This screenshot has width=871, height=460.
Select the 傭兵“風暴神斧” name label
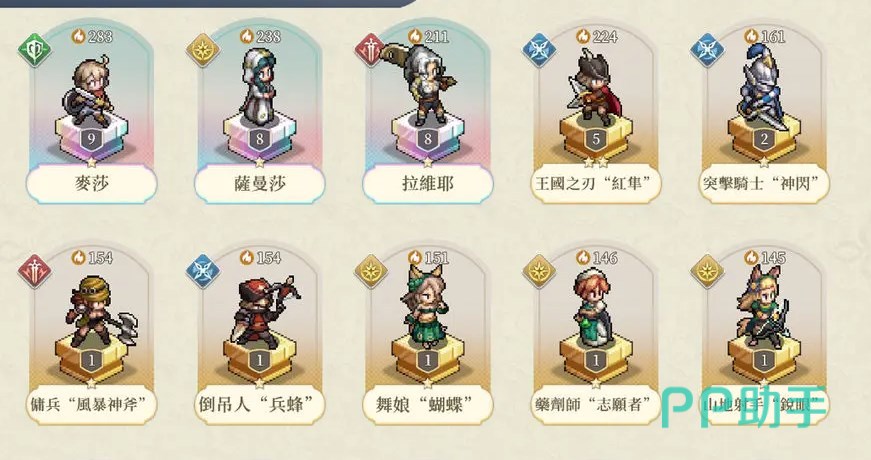(x=92, y=404)
